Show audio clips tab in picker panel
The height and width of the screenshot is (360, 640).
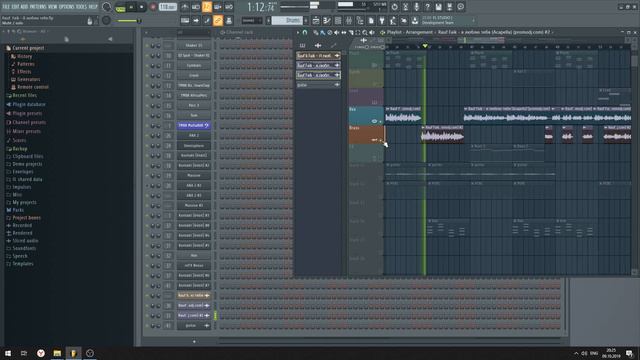318,46
